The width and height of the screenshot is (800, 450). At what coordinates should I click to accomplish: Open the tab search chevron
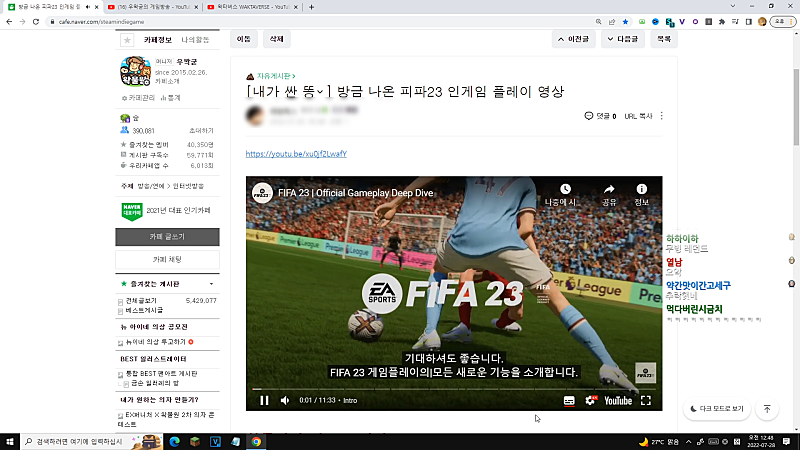(733, 6)
